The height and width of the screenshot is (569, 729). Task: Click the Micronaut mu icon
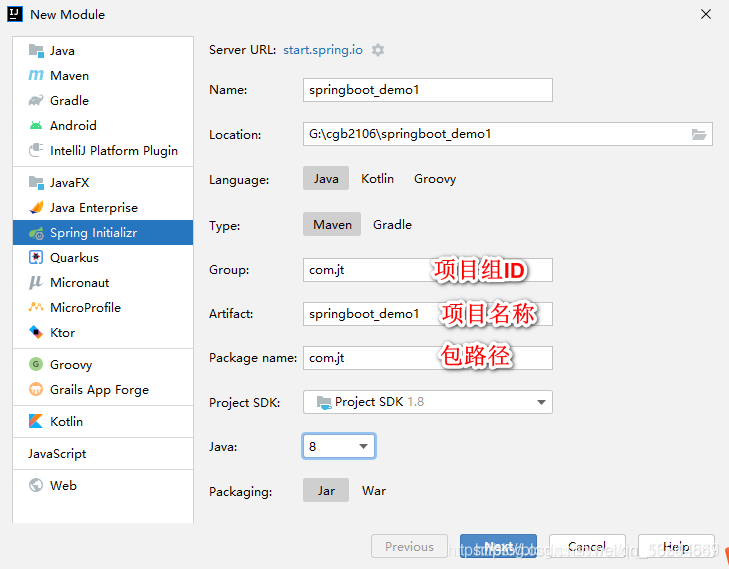(x=36, y=282)
